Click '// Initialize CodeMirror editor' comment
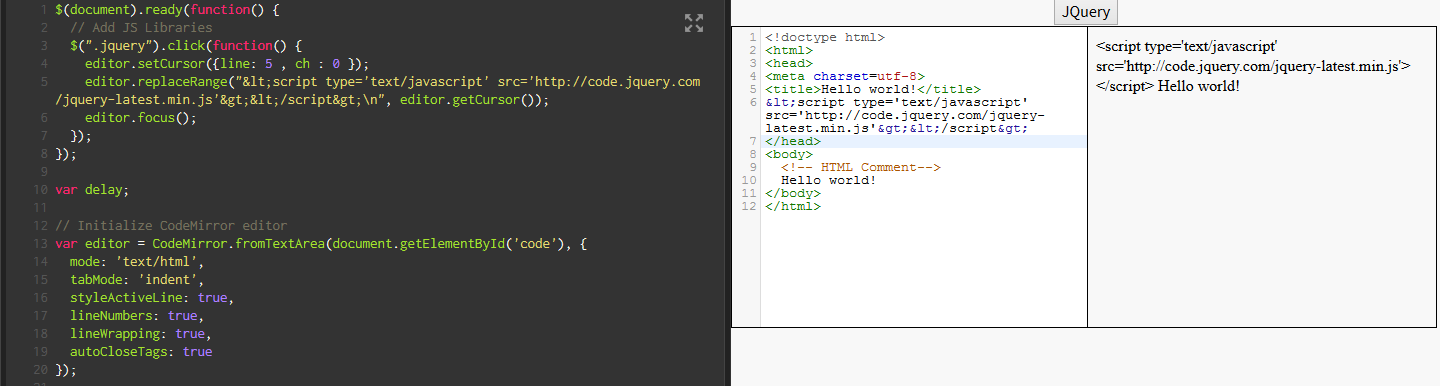This screenshot has height=386, width=1440. coord(171,226)
